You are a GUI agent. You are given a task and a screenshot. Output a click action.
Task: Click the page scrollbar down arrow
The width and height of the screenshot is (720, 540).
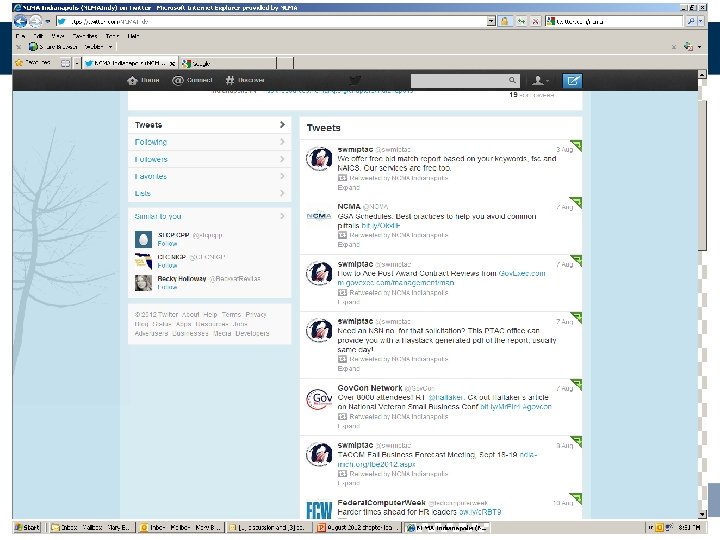702,514
